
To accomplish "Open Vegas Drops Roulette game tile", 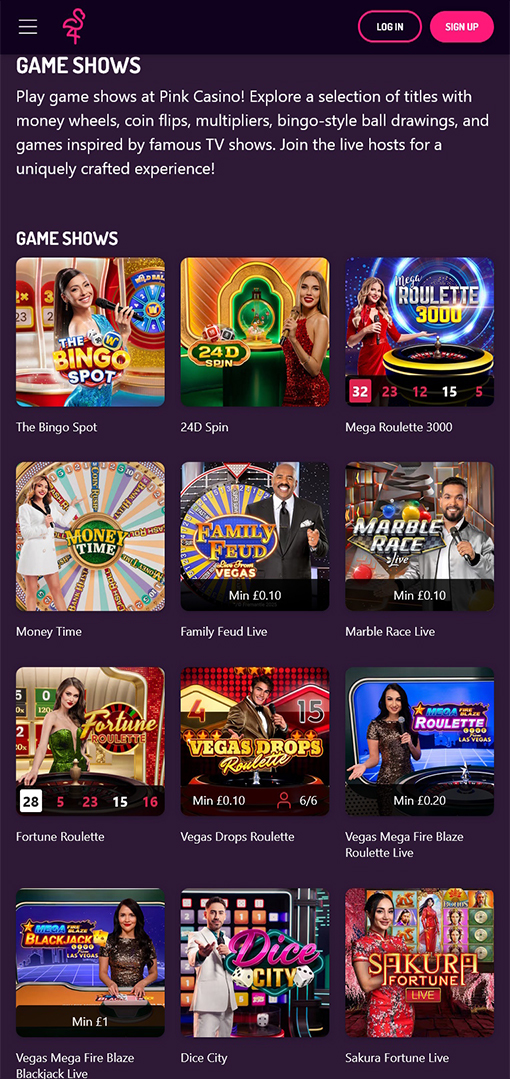I will 255,741.
